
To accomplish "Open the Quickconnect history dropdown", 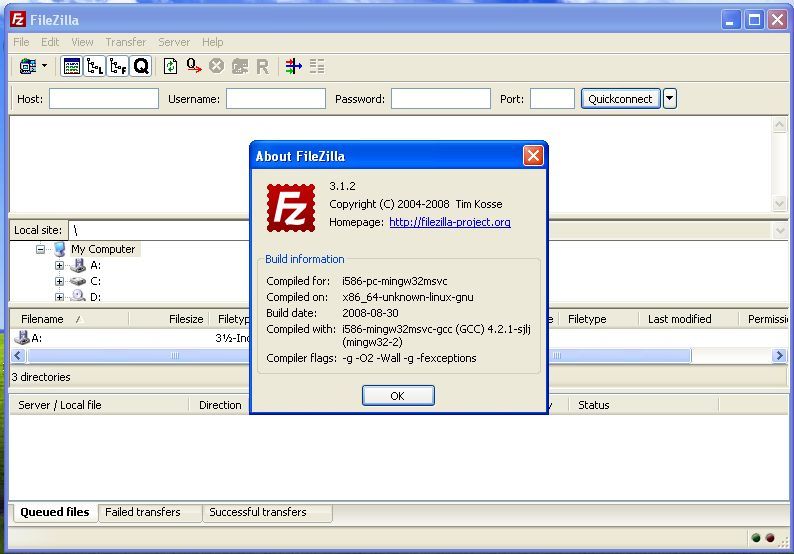I will point(669,99).
